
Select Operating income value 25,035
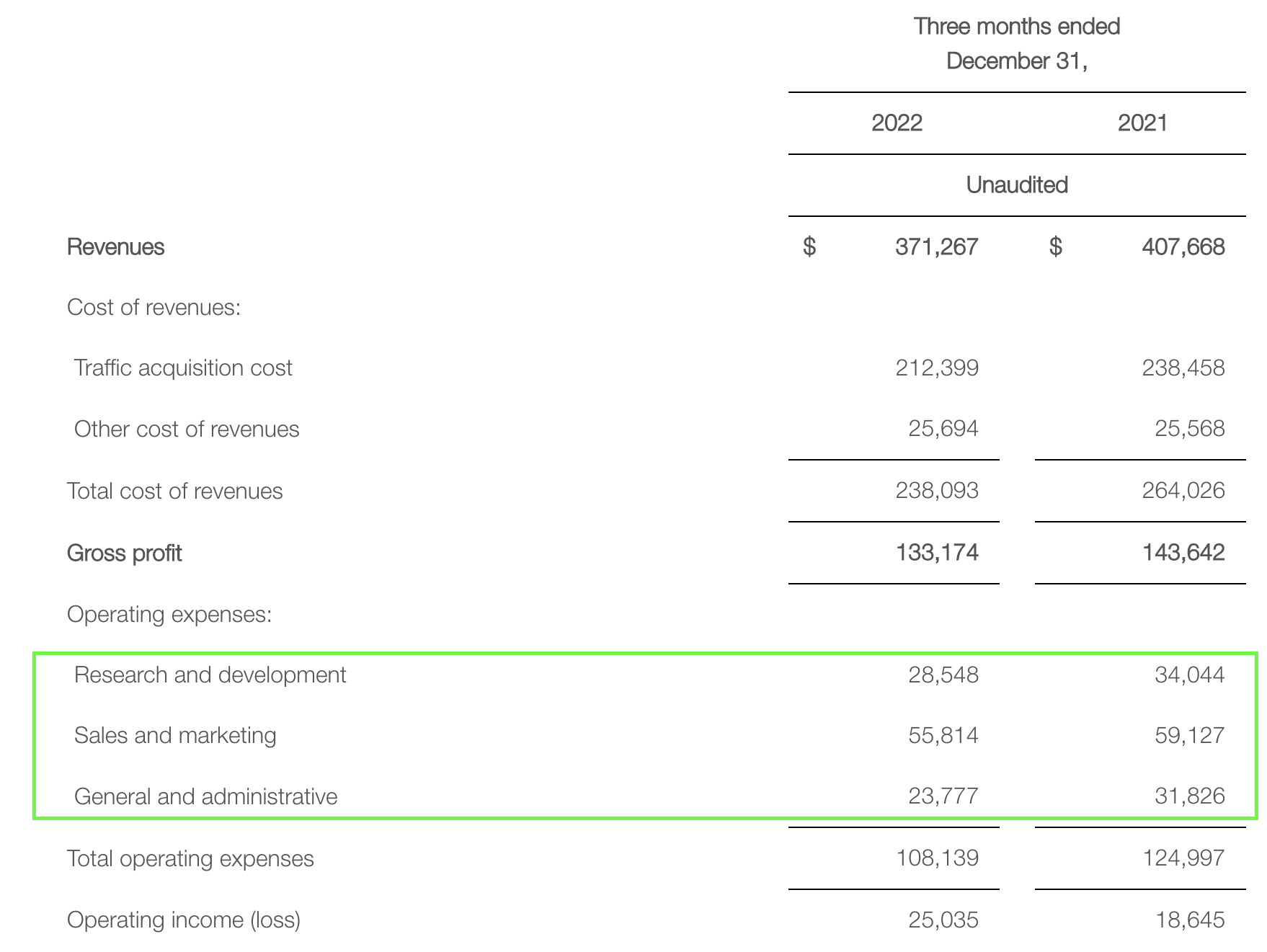tap(943, 920)
